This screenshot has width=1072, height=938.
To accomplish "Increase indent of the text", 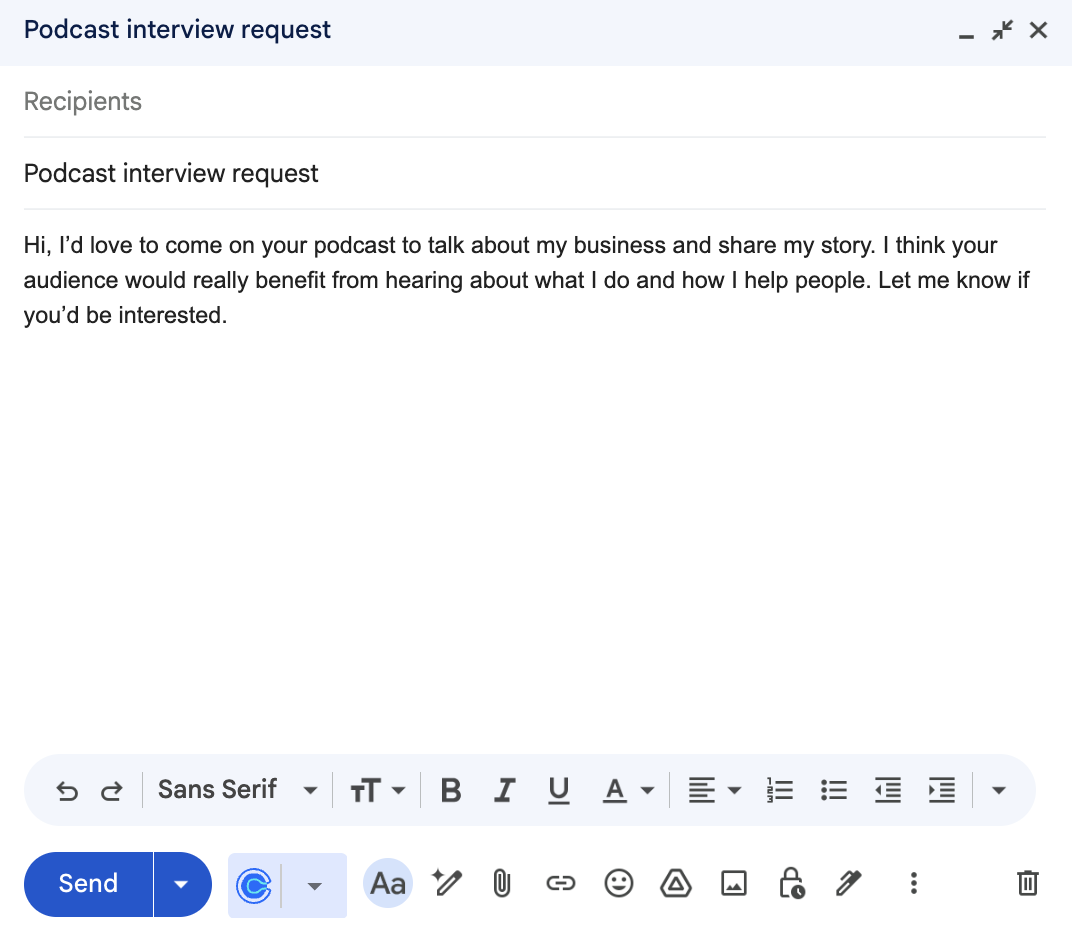I will 941,791.
